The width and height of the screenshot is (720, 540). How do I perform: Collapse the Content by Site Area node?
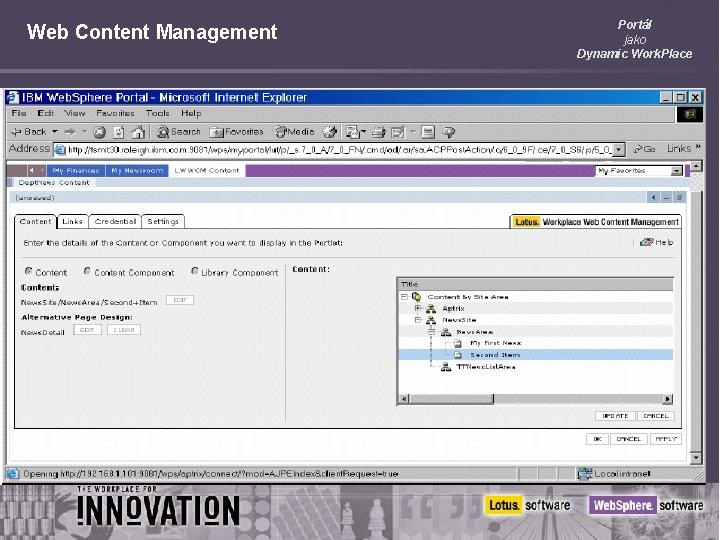point(404,297)
